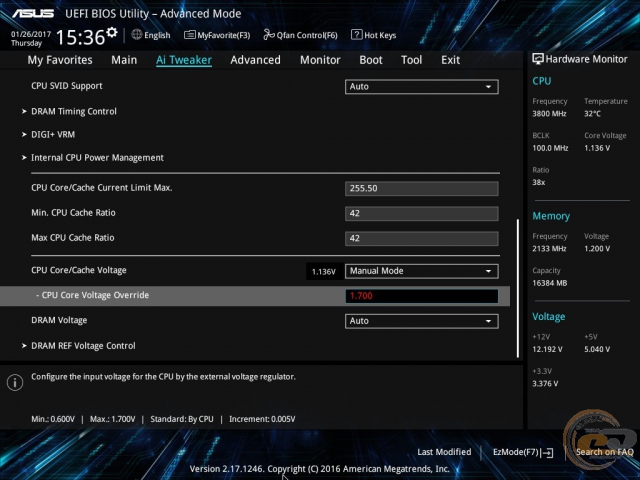Select the Ai Tweaker tab

pyautogui.click(x=184, y=60)
